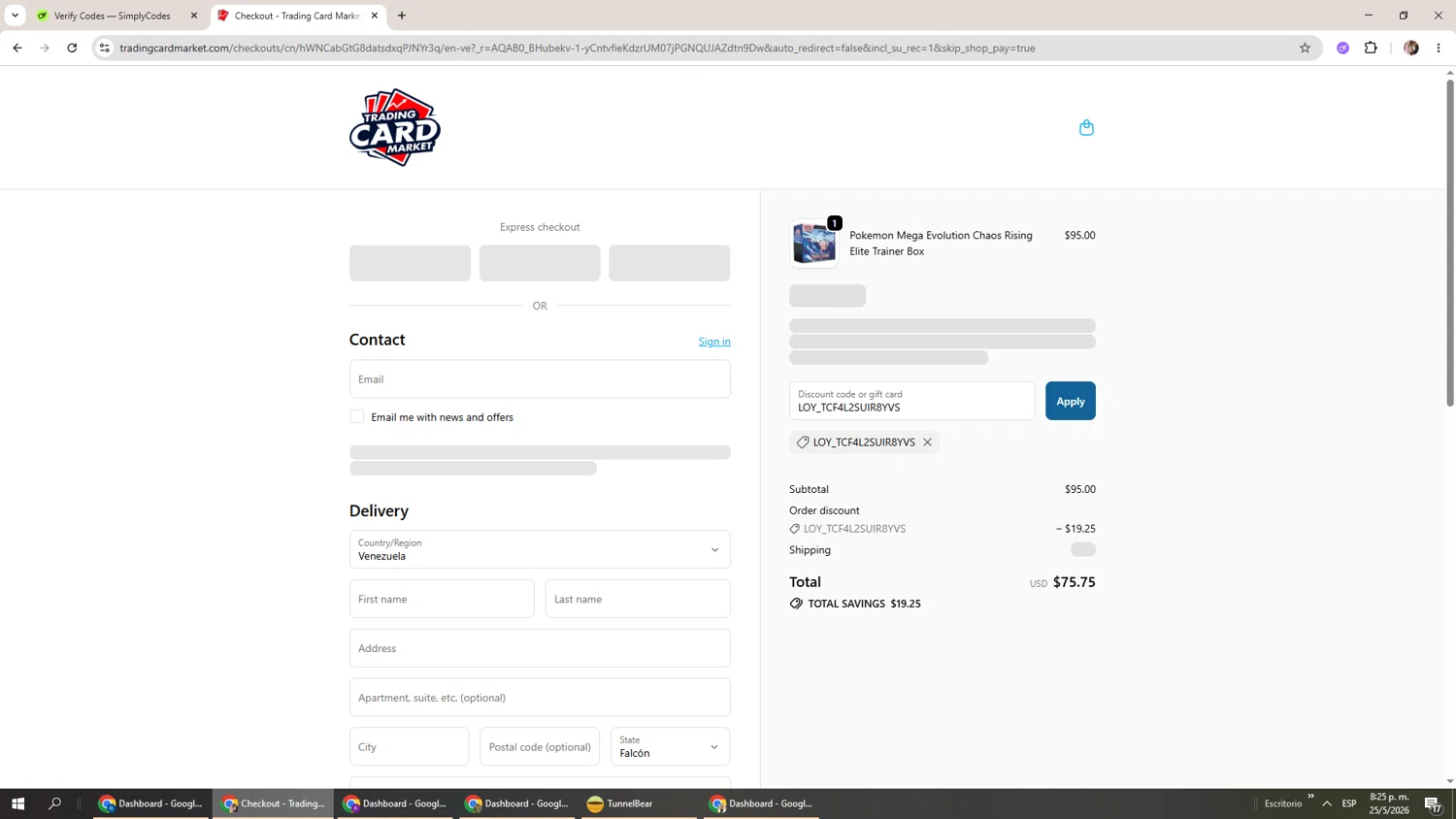Open the browser extensions puzzle icon

(1371, 48)
